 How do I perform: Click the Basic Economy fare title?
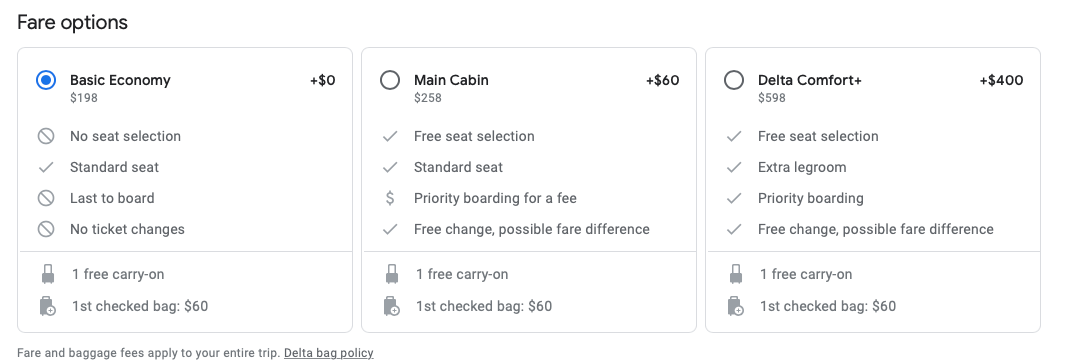(120, 80)
